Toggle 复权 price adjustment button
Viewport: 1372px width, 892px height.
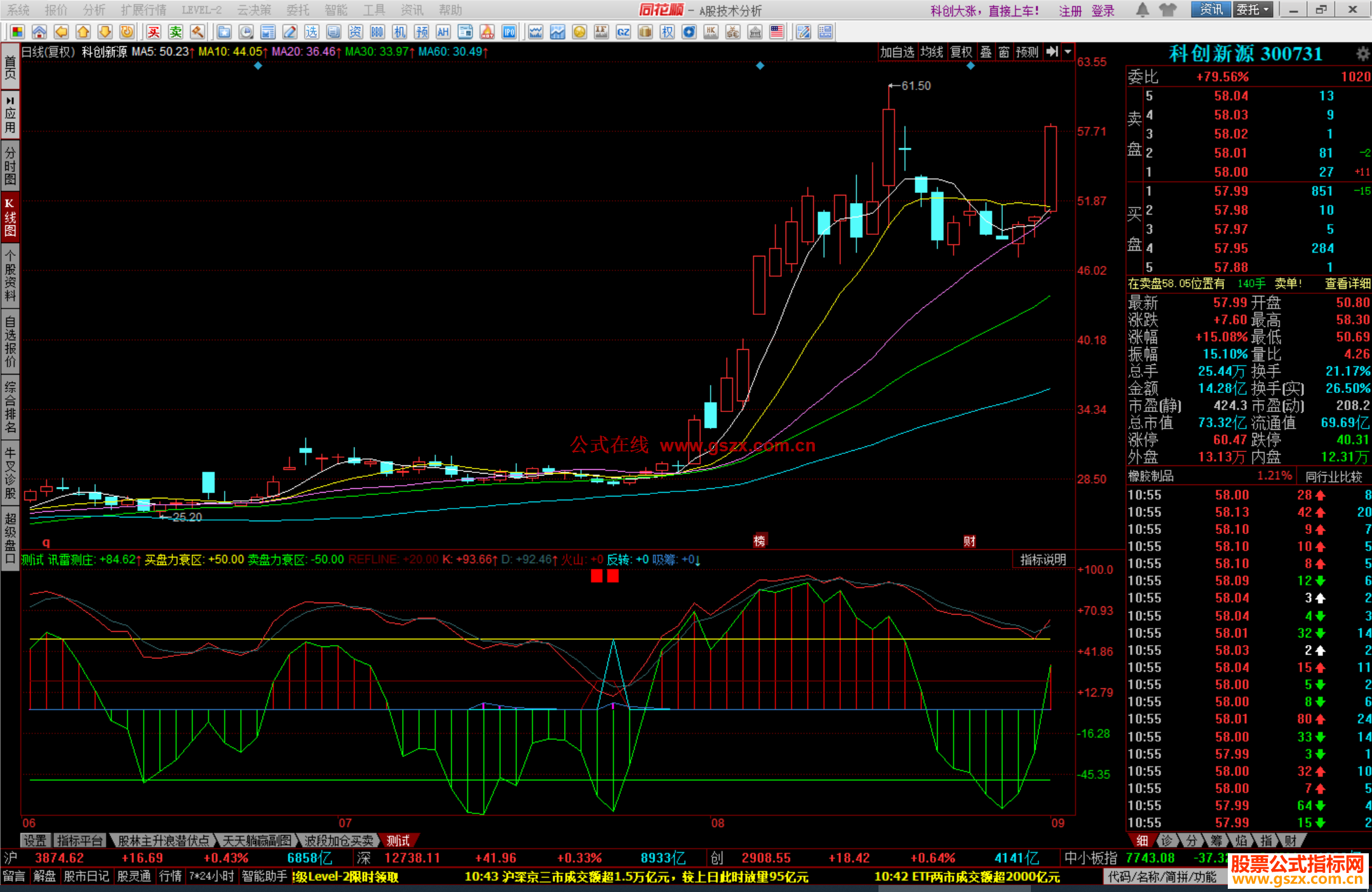click(x=960, y=52)
